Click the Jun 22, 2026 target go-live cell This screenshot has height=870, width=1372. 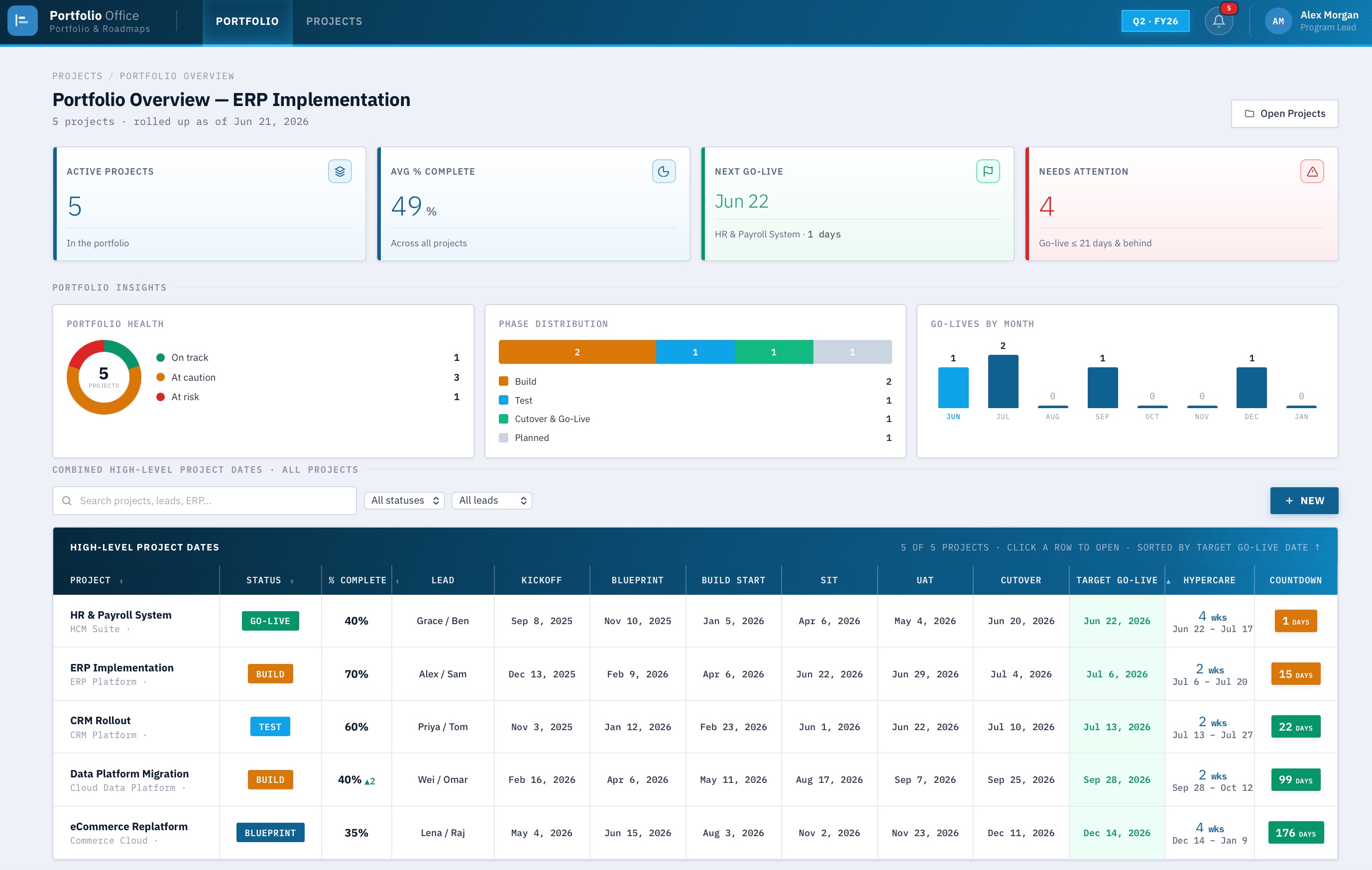point(1117,621)
